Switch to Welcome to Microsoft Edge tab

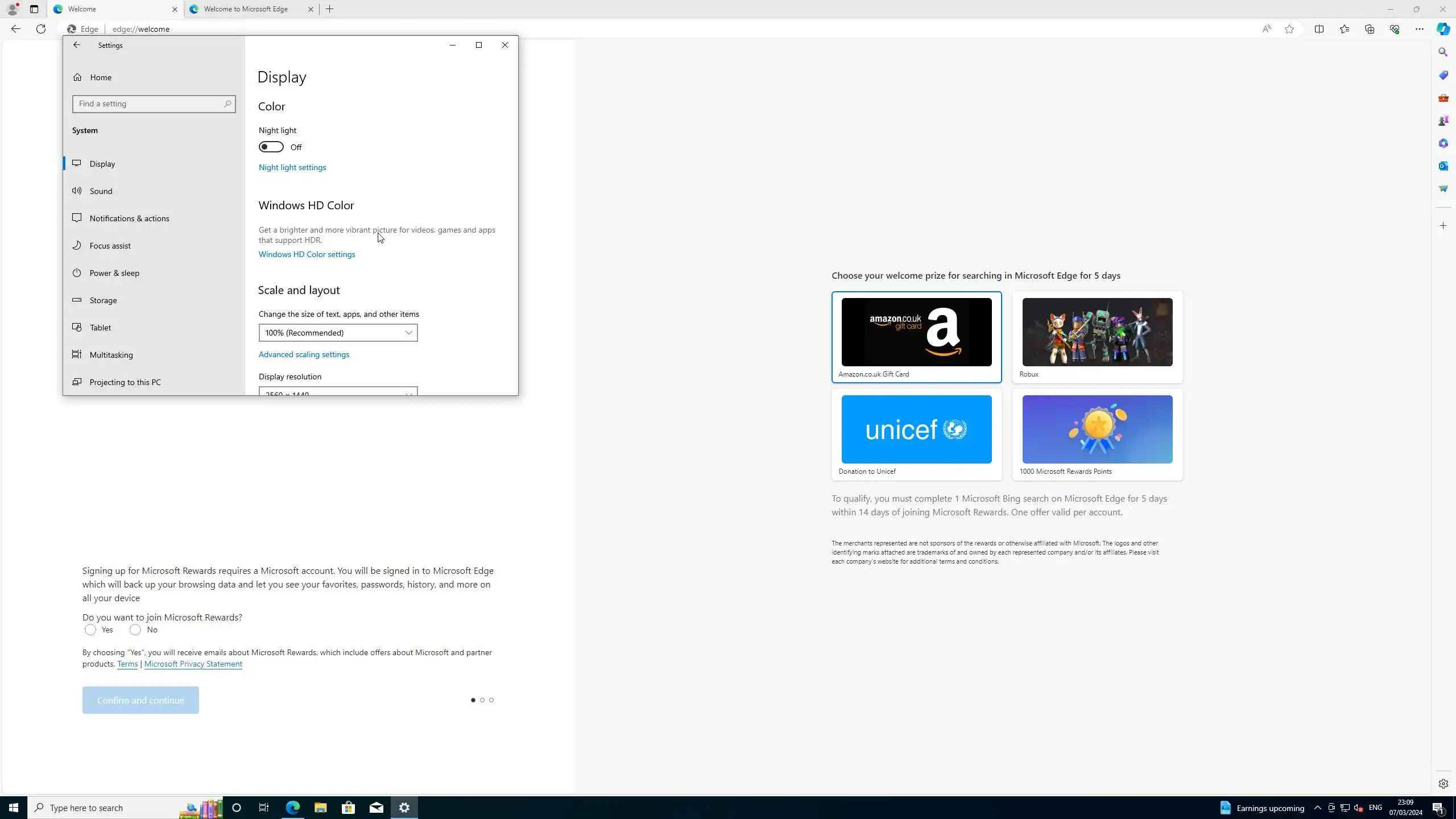point(246,9)
